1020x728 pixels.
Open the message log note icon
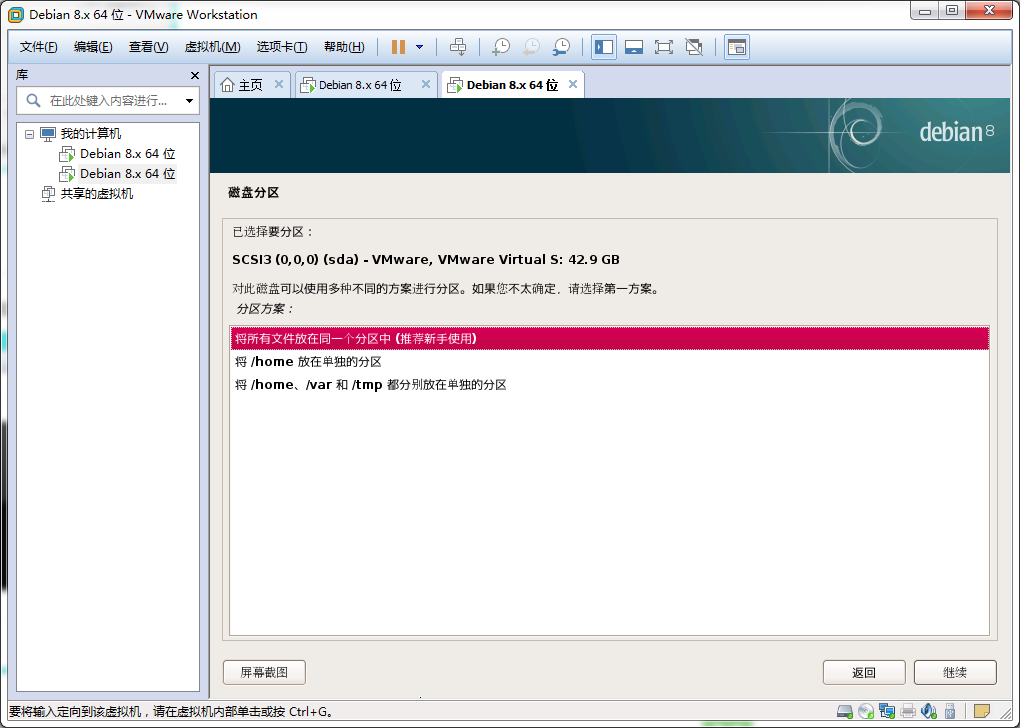tap(982, 710)
